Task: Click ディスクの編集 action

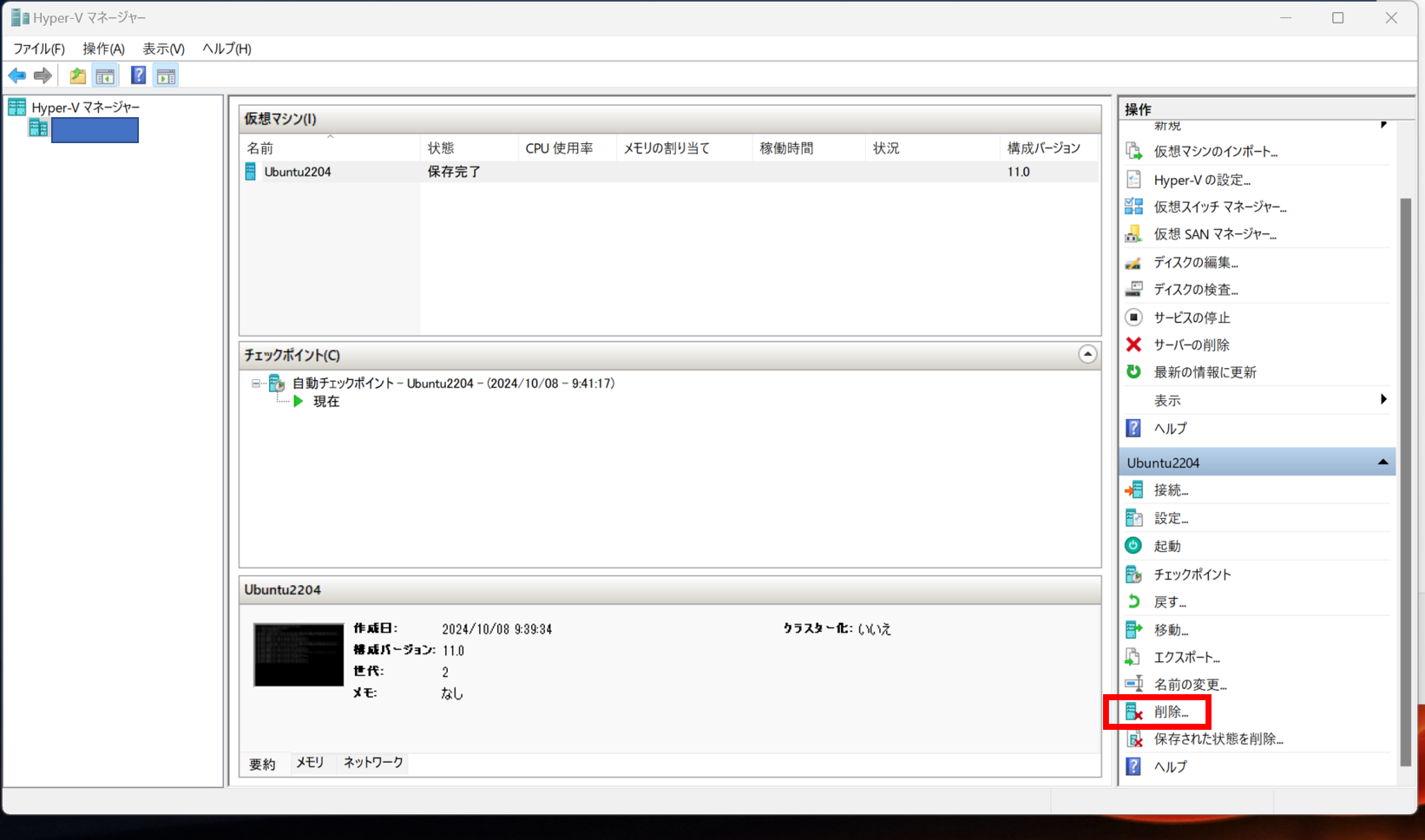Action: point(1195,262)
